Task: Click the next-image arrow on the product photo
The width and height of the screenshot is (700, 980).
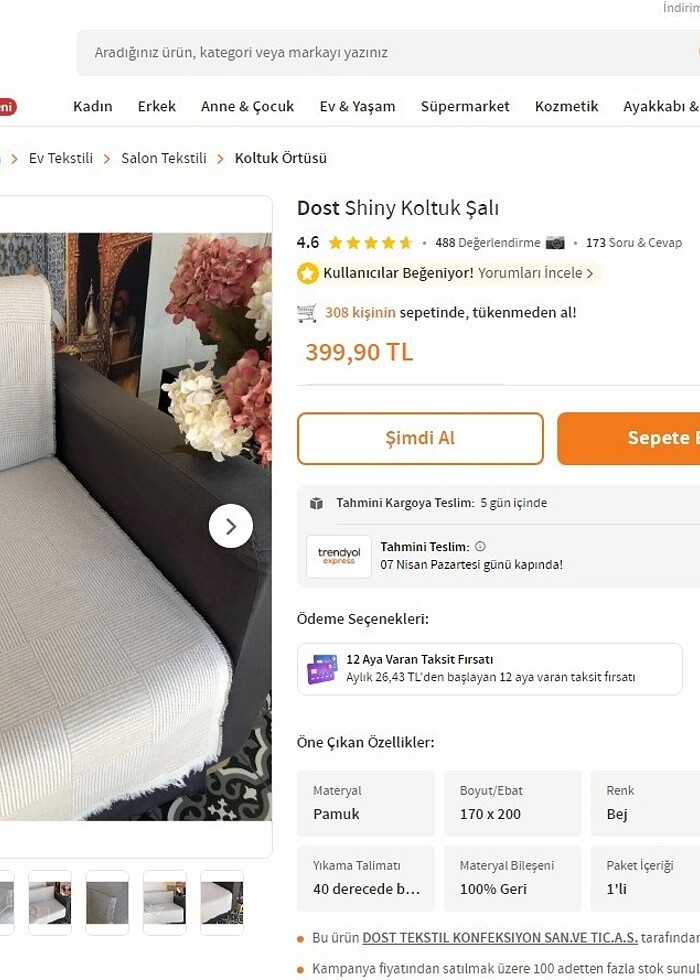Action: coord(231,526)
